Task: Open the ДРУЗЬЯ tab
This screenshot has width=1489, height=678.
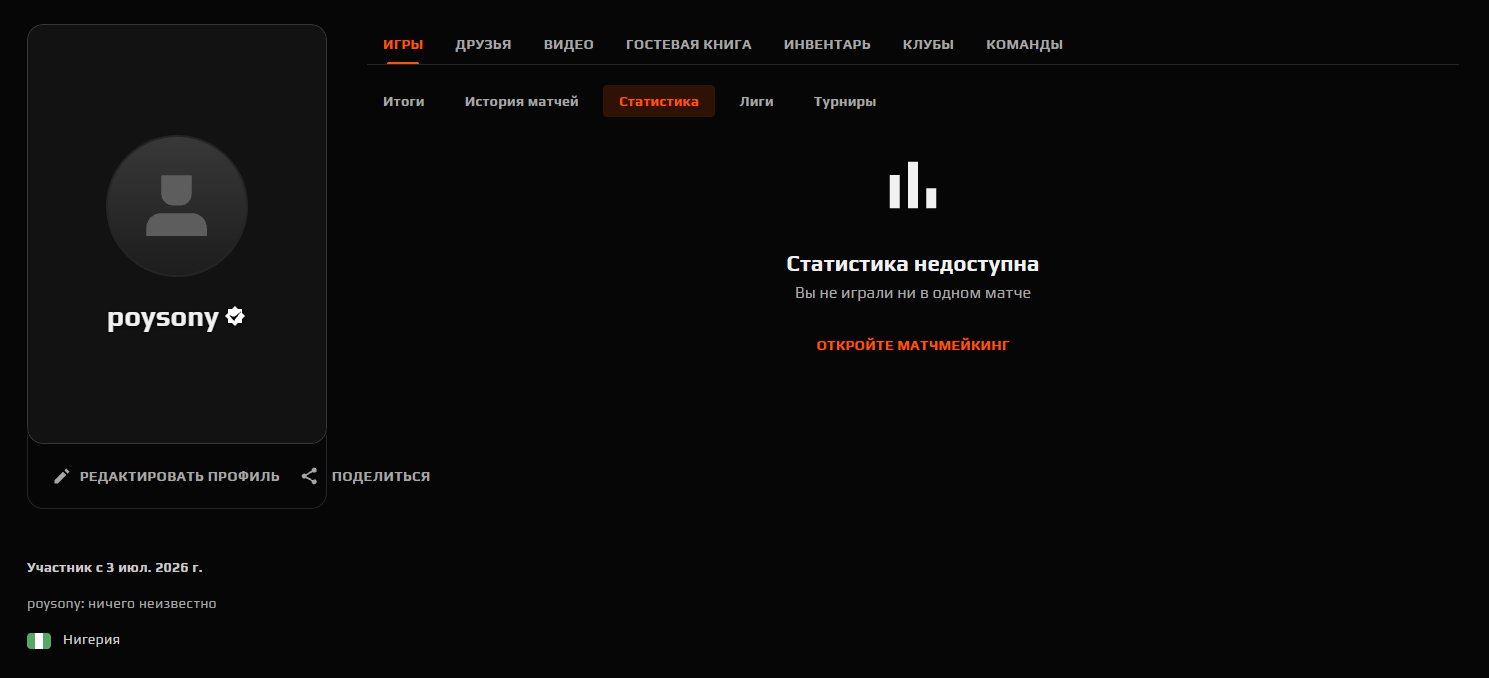Action: coord(483,44)
